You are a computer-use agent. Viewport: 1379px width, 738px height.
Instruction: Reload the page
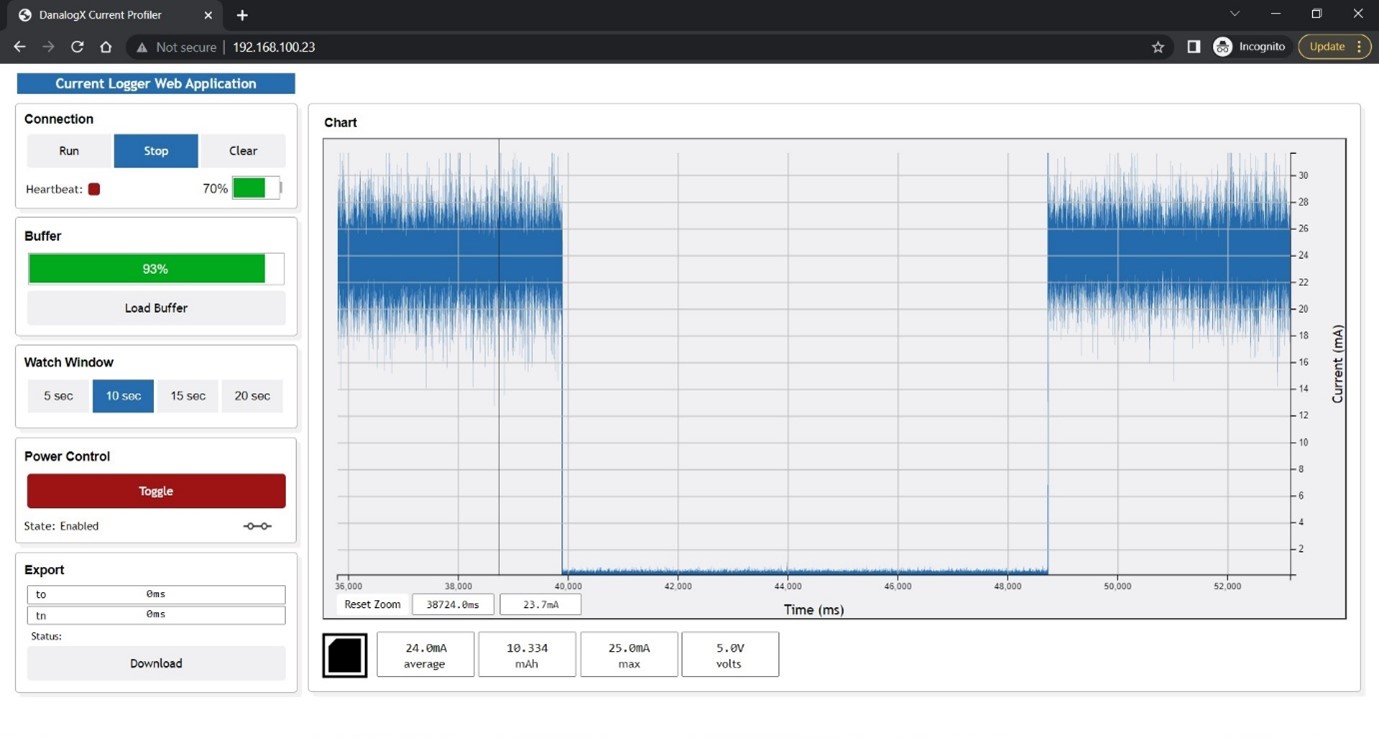(x=77, y=47)
